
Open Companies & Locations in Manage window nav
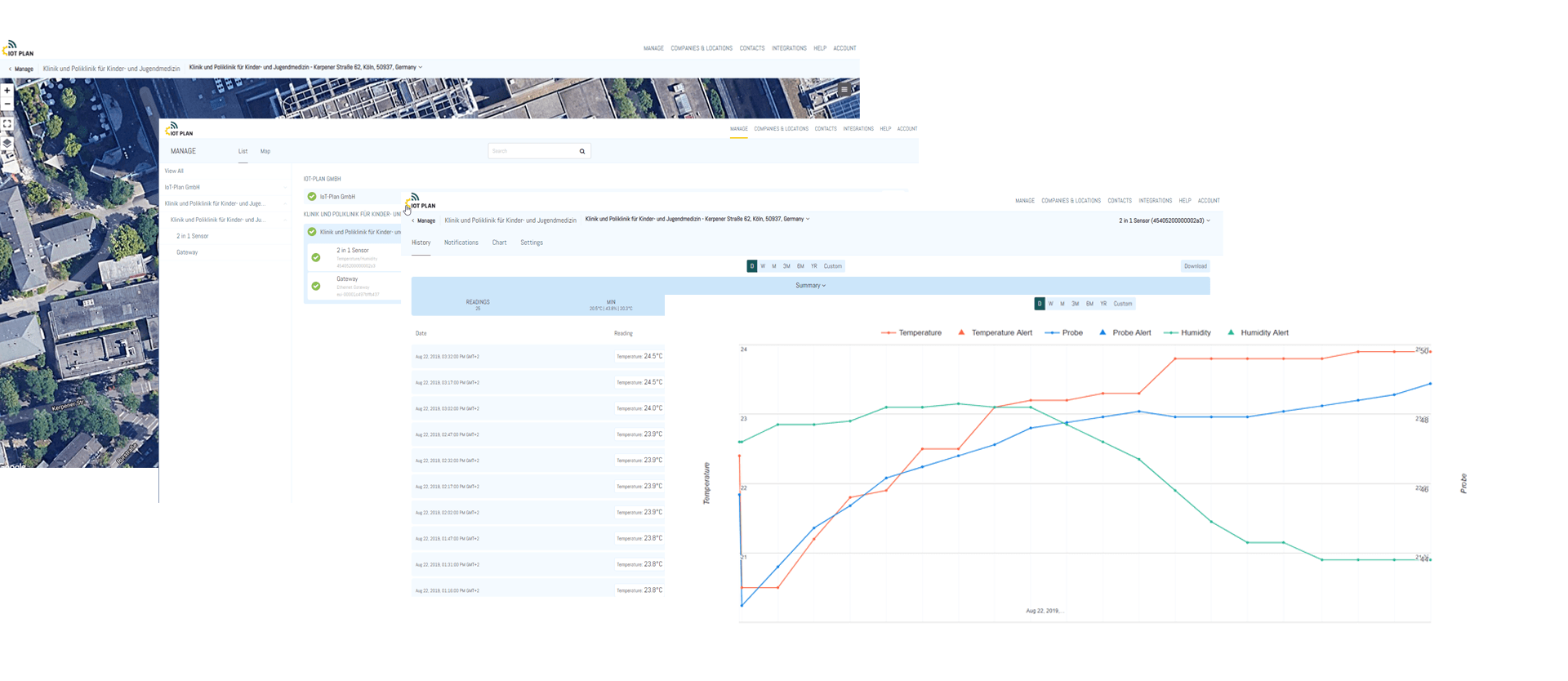[x=781, y=129]
